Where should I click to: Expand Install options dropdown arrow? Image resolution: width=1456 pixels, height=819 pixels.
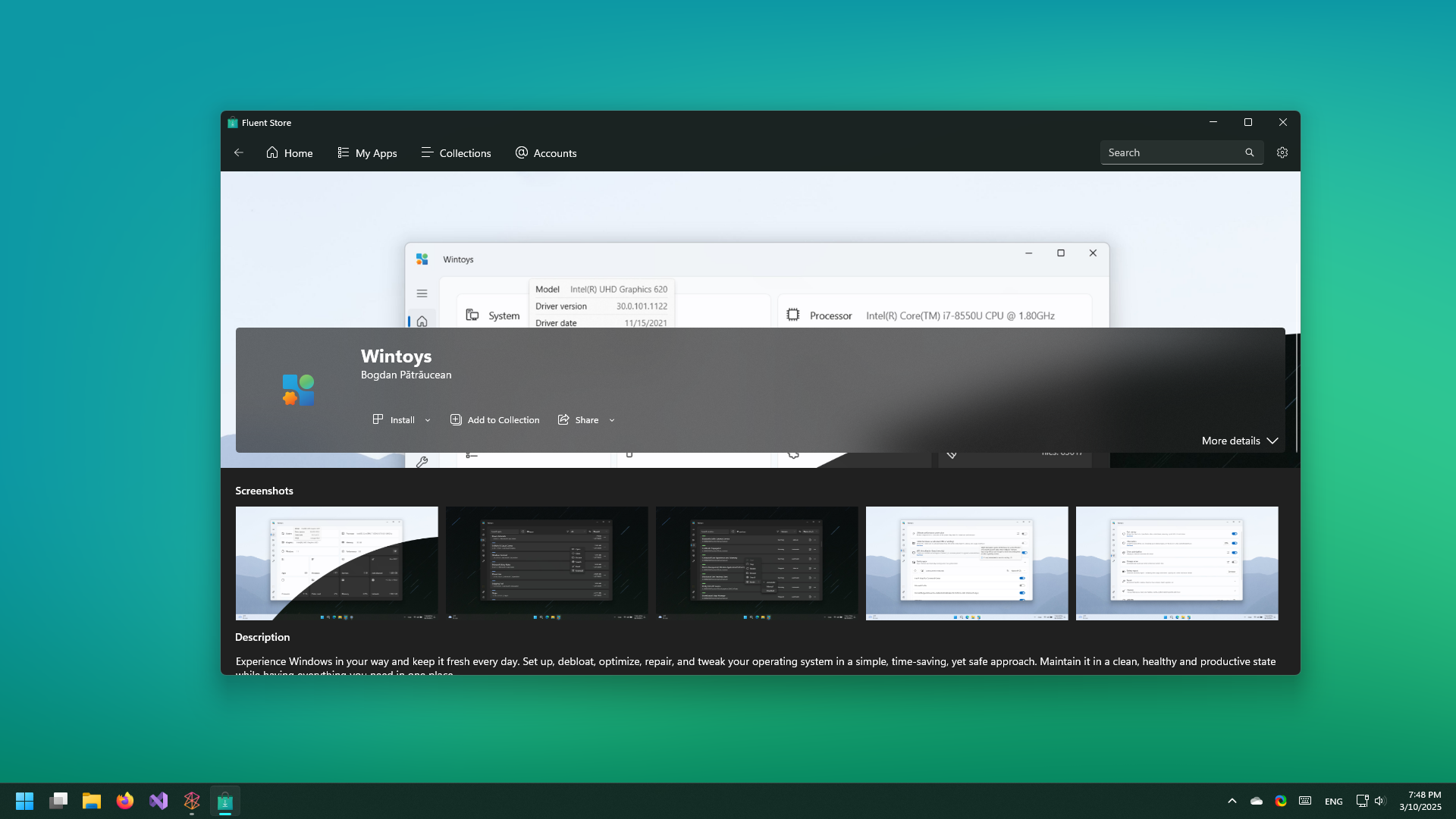(428, 420)
